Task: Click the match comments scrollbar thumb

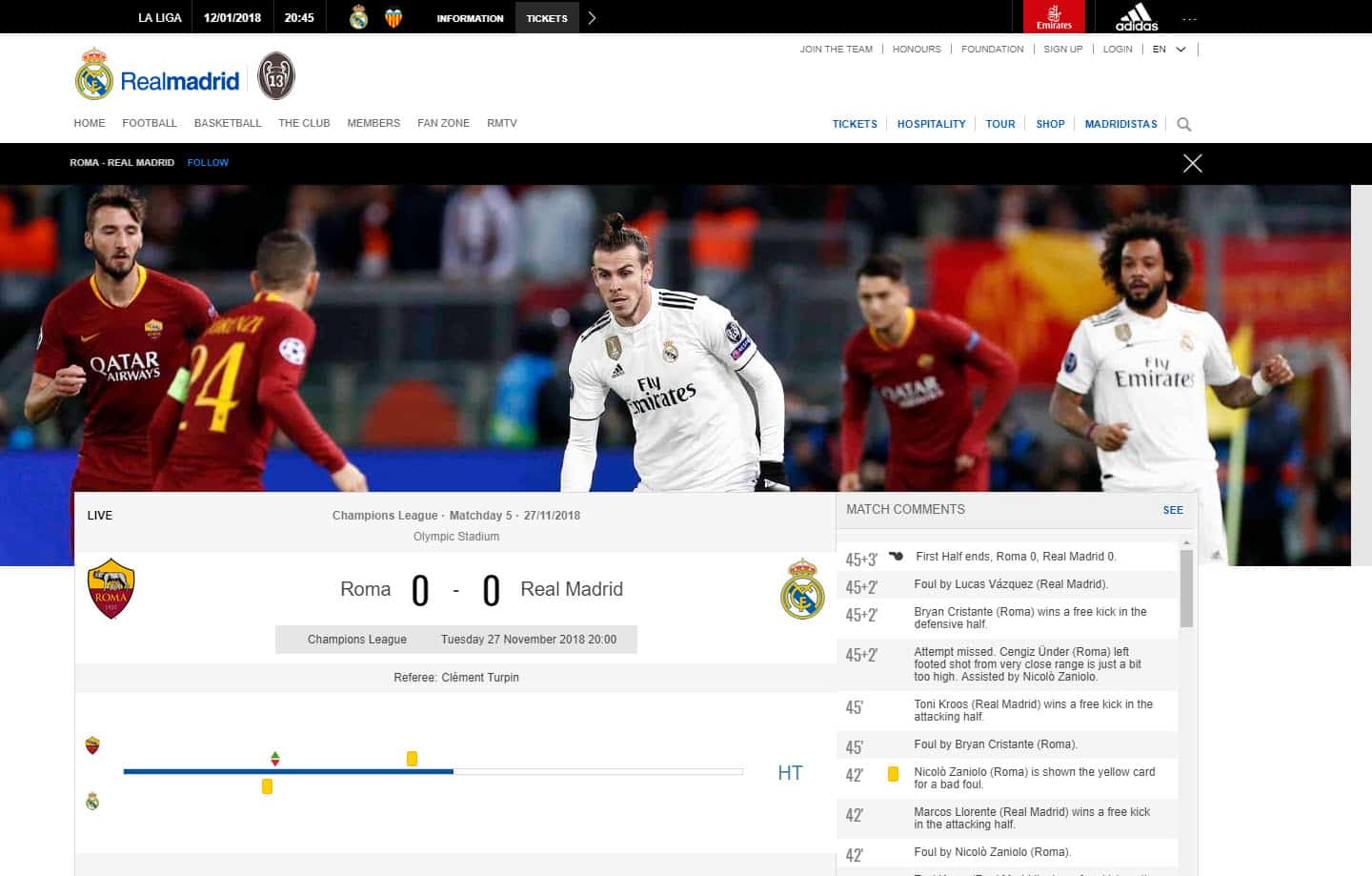Action: point(1186,588)
